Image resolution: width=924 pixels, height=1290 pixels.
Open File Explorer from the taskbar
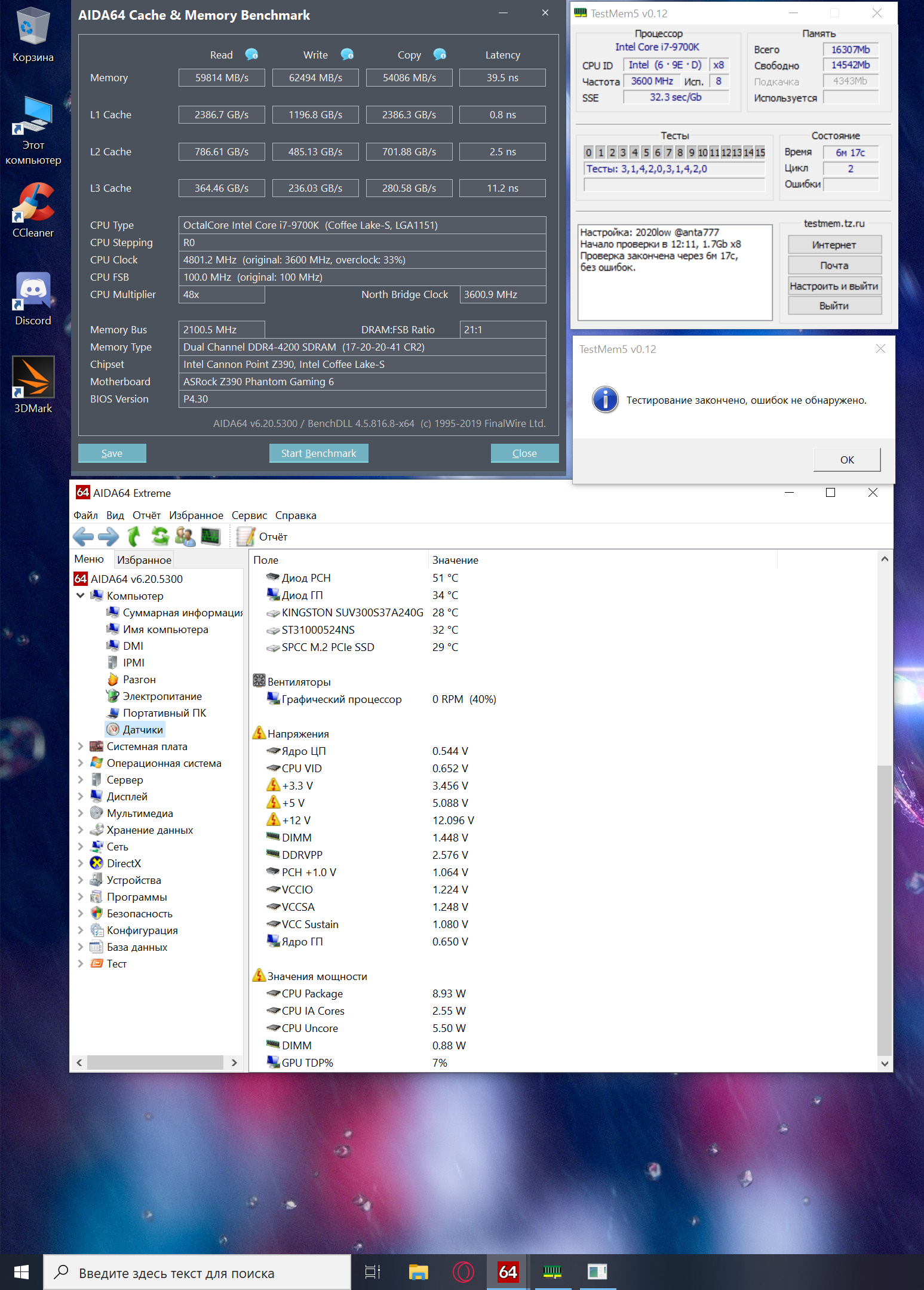418,1273
